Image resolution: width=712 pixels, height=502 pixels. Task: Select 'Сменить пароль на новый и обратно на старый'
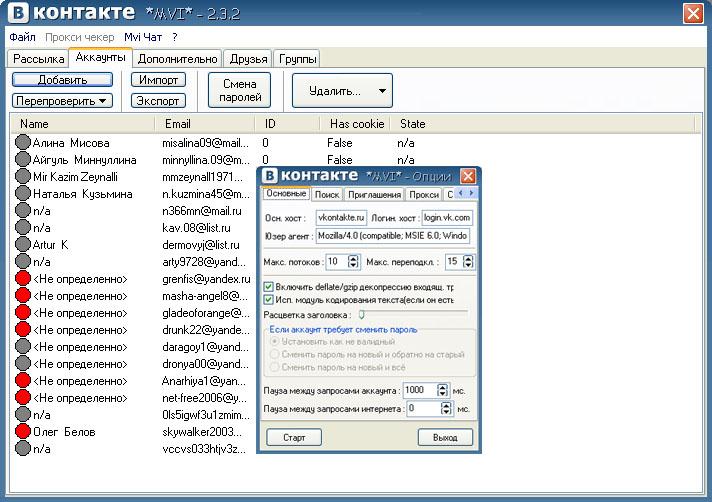pyautogui.click(x=274, y=354)
